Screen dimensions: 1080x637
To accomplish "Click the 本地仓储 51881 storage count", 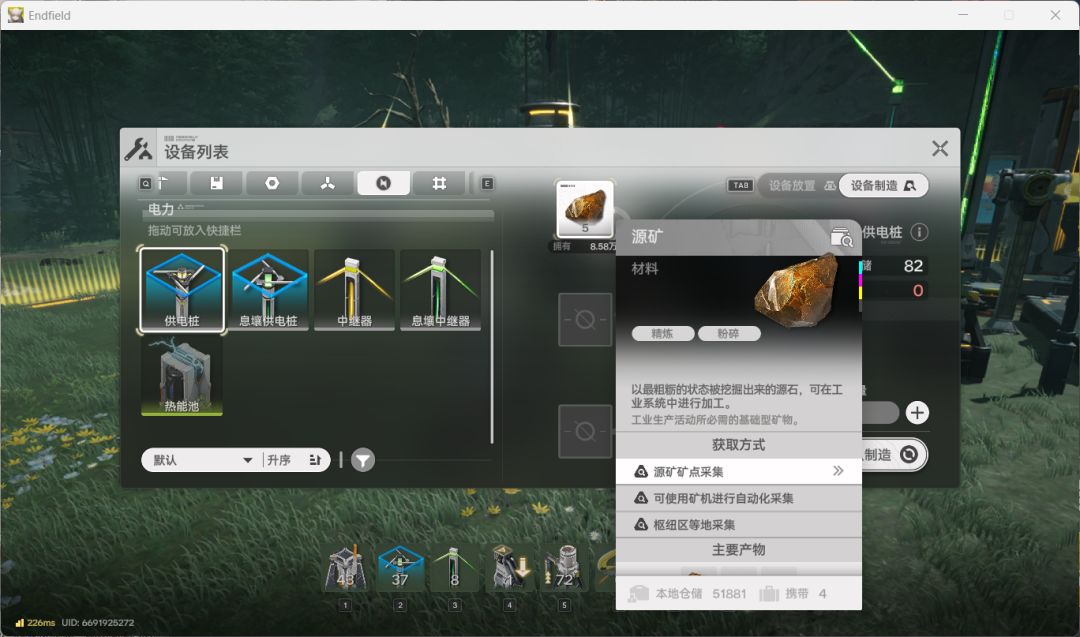I will click(687, 594).
